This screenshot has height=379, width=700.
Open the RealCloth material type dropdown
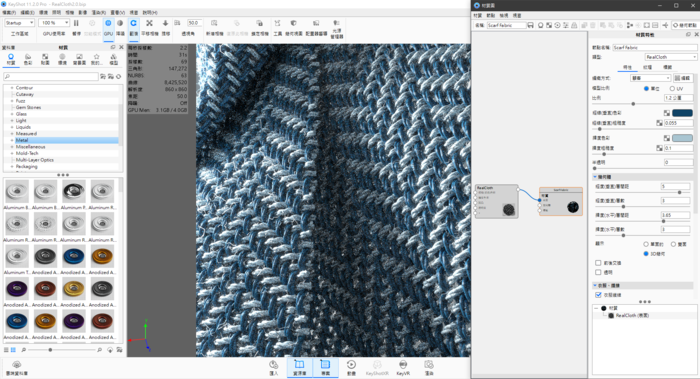[671, 57]
